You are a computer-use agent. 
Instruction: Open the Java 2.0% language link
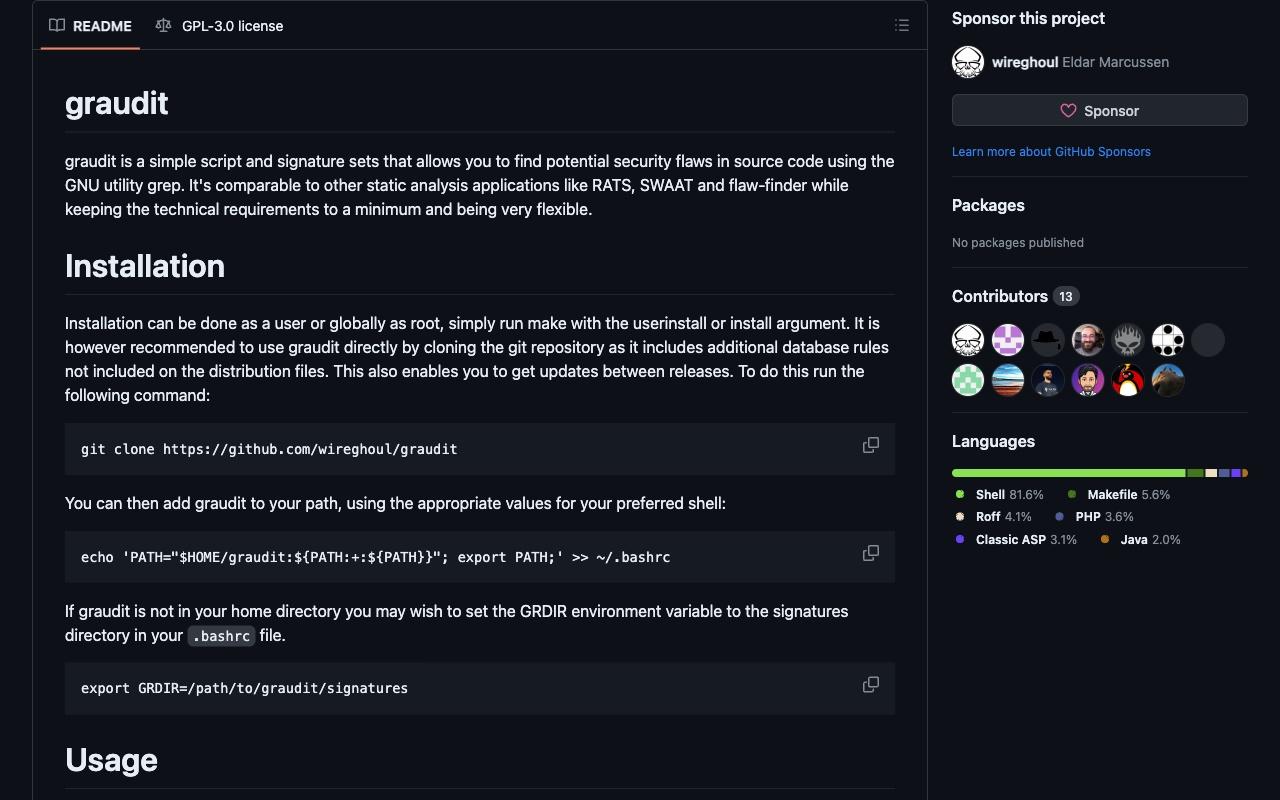(1140, 540)
